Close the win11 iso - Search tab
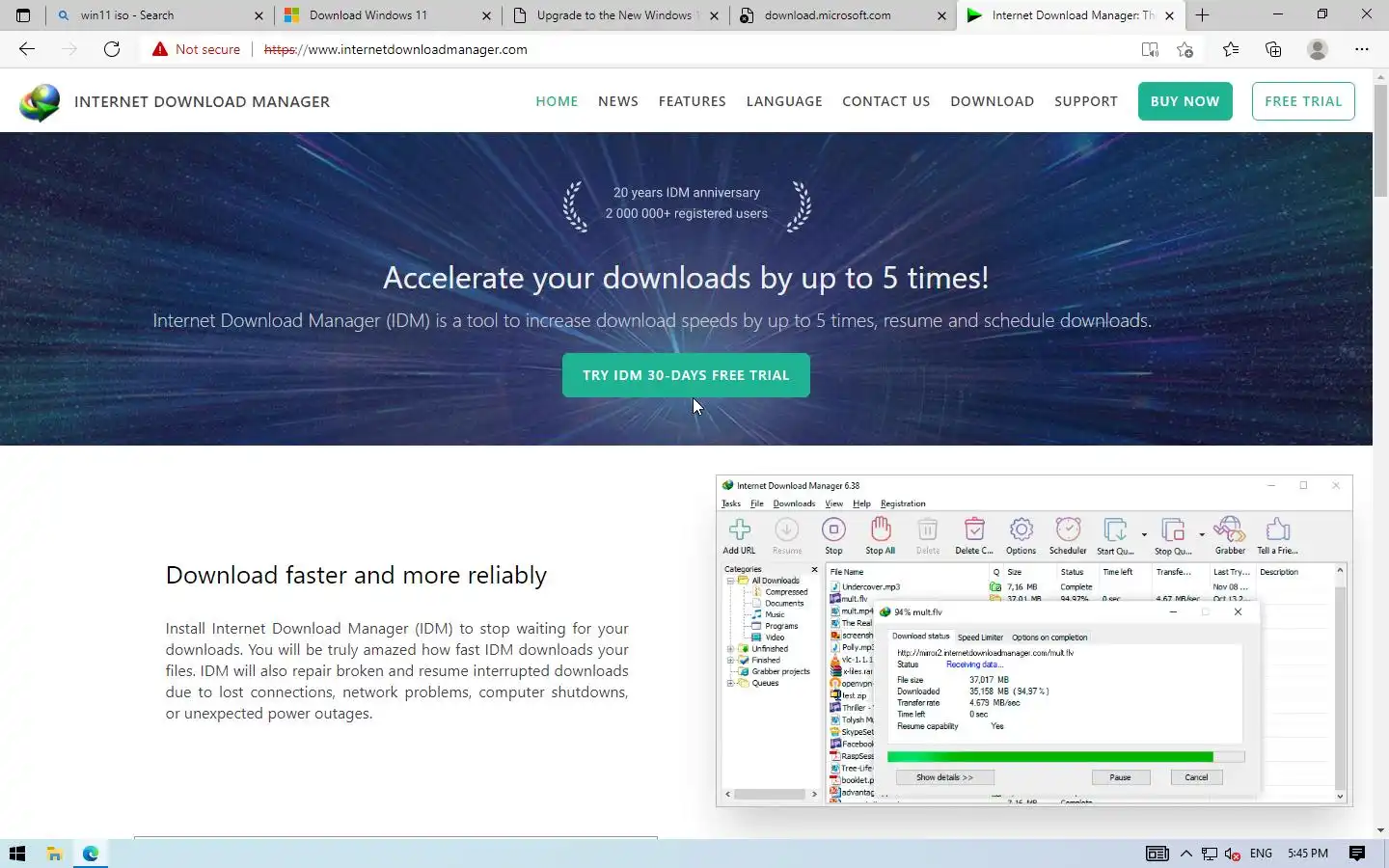 click(259, 15)
